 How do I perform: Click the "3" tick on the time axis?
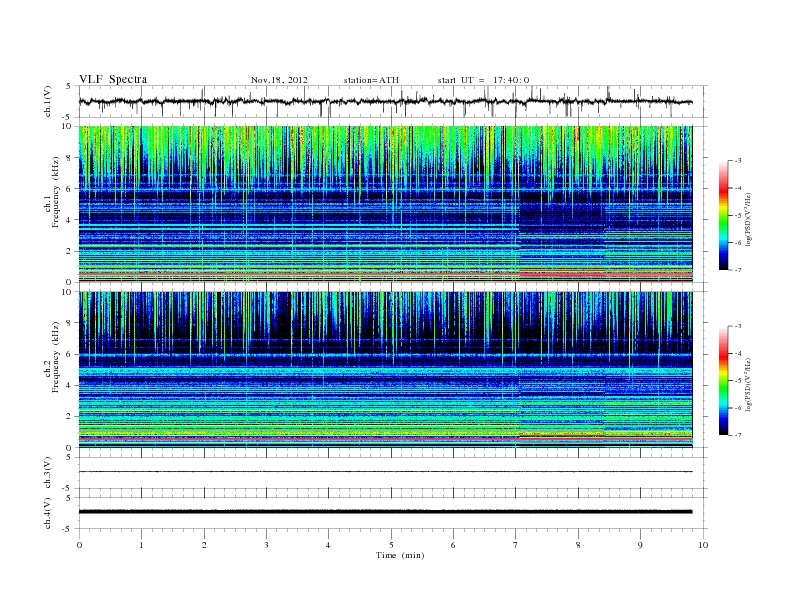click(x=266, y=545)
